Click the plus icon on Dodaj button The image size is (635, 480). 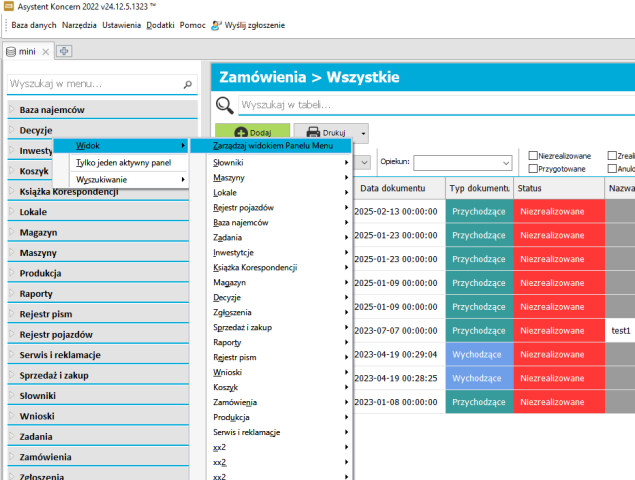click(x=241, y=133)
